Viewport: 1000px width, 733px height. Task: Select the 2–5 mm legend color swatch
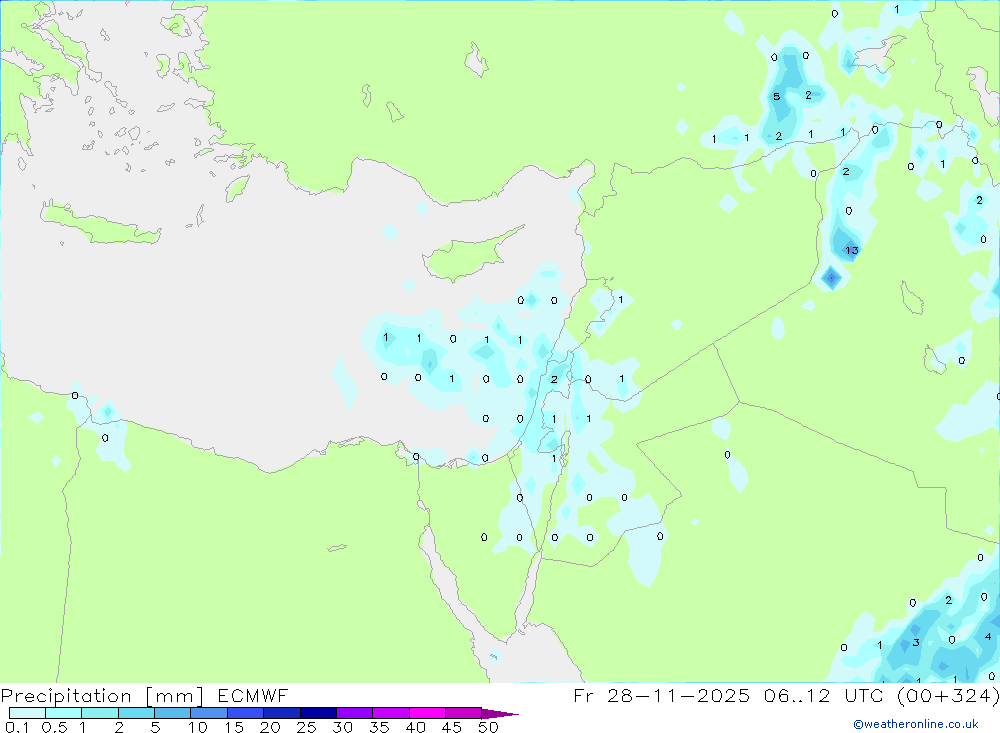136,713
